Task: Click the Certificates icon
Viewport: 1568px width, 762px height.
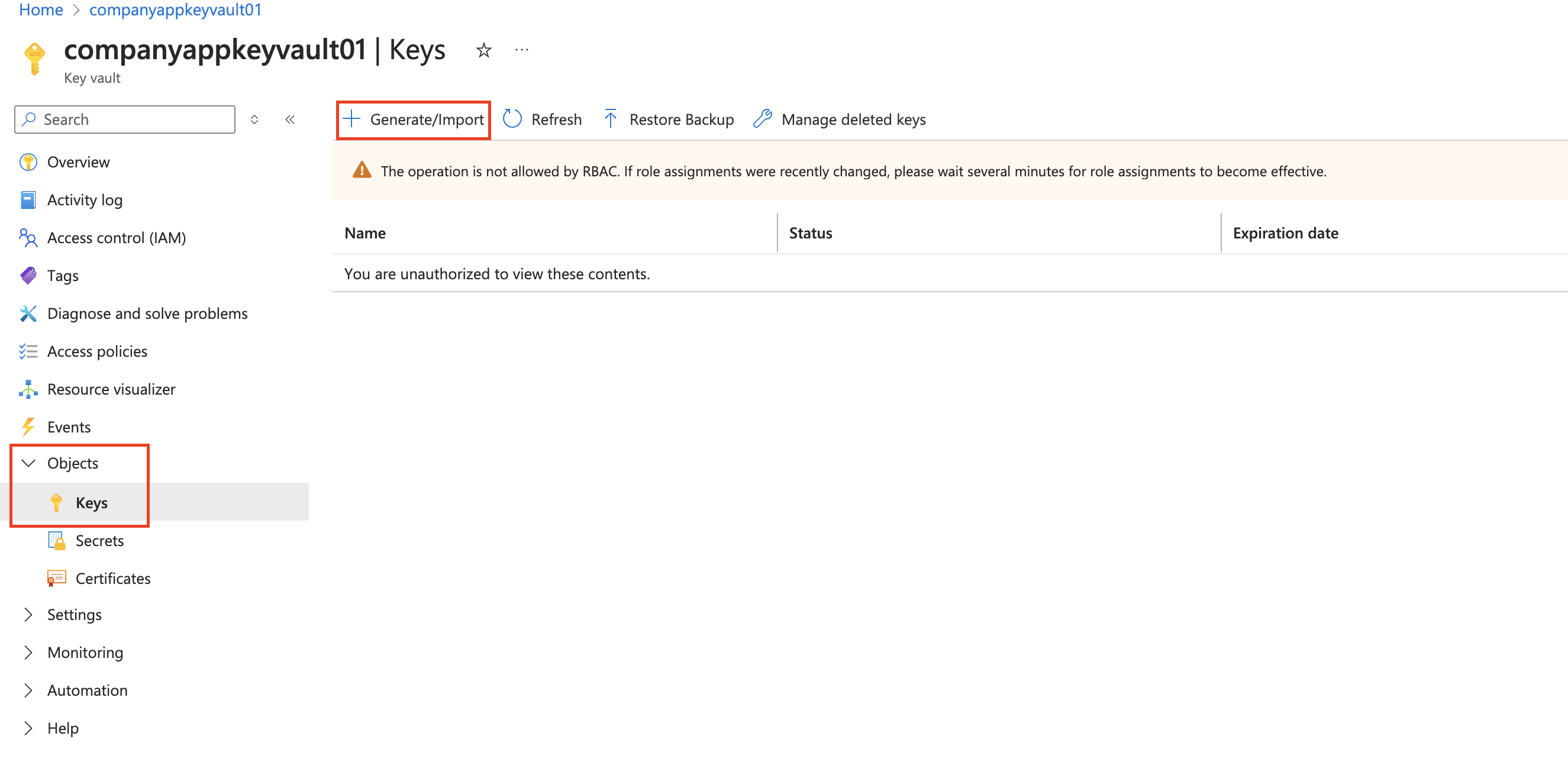Action: point(56,578)
